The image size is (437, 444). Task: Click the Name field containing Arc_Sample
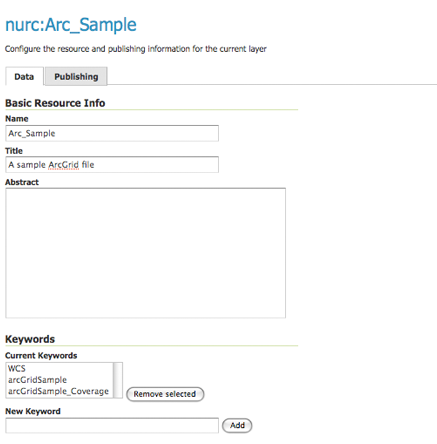tap(112, 133)
